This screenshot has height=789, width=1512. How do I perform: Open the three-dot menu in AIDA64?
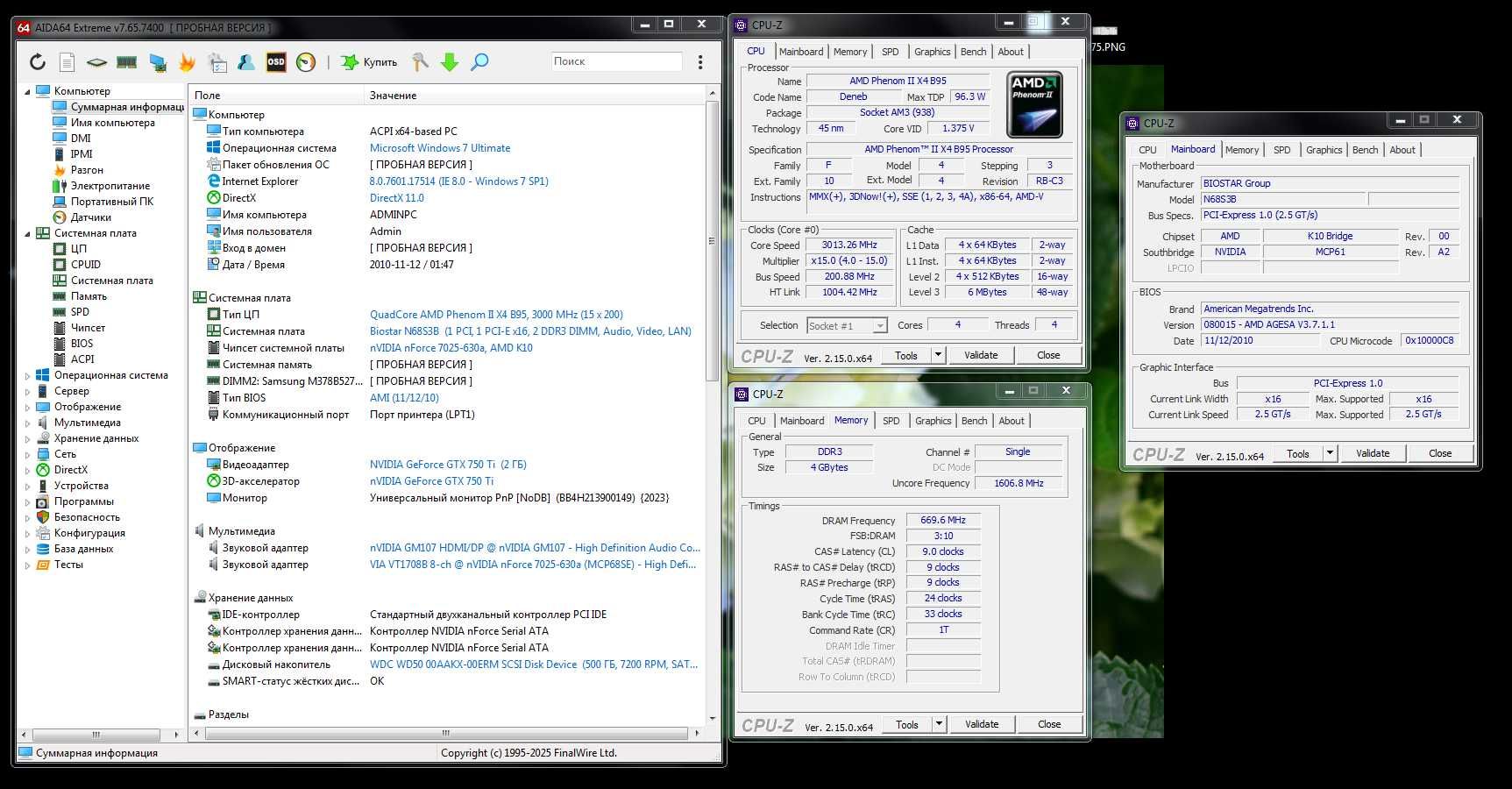[699, 62]
